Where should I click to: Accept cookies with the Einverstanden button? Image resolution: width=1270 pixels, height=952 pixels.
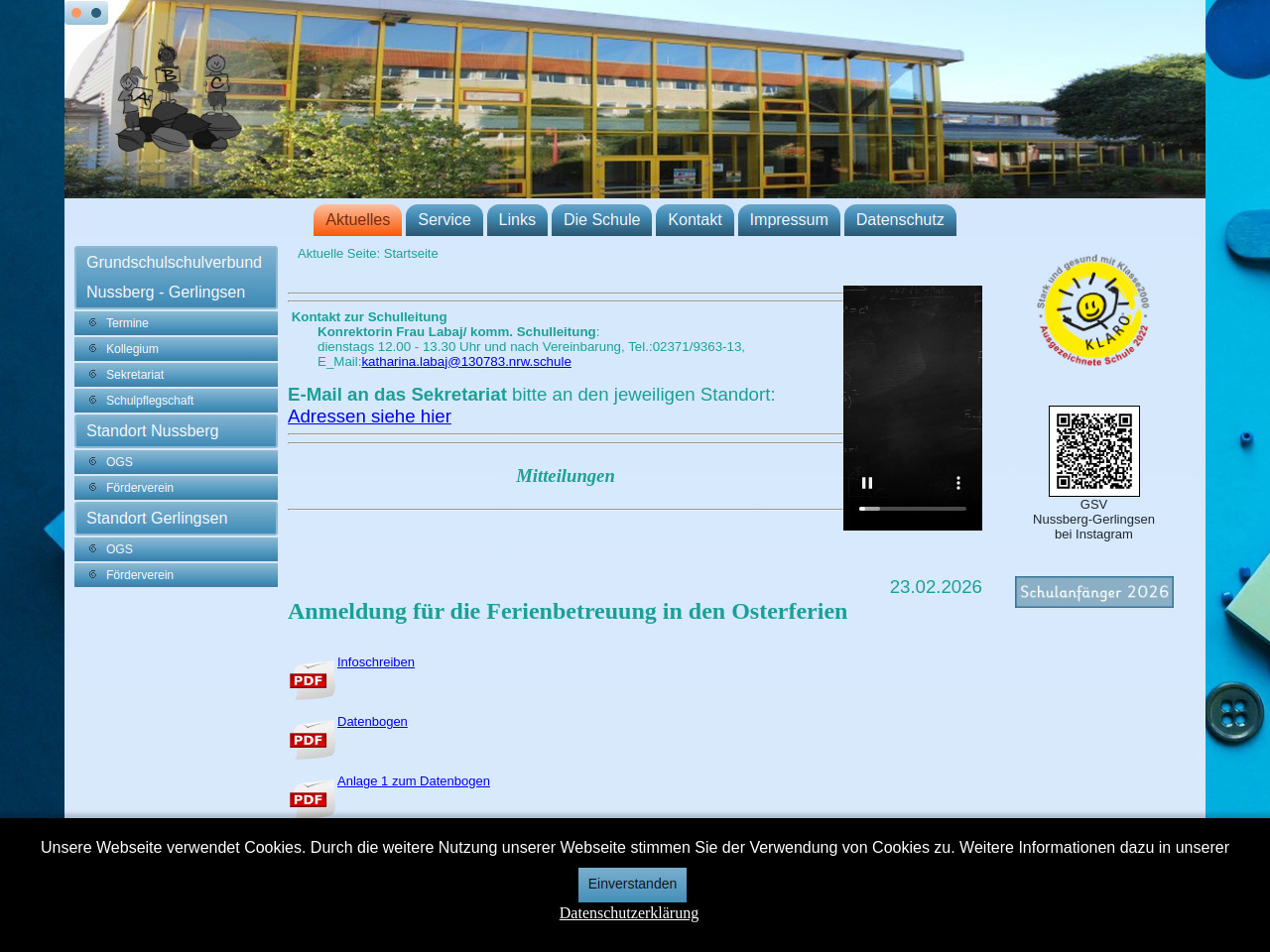[632, 884]
